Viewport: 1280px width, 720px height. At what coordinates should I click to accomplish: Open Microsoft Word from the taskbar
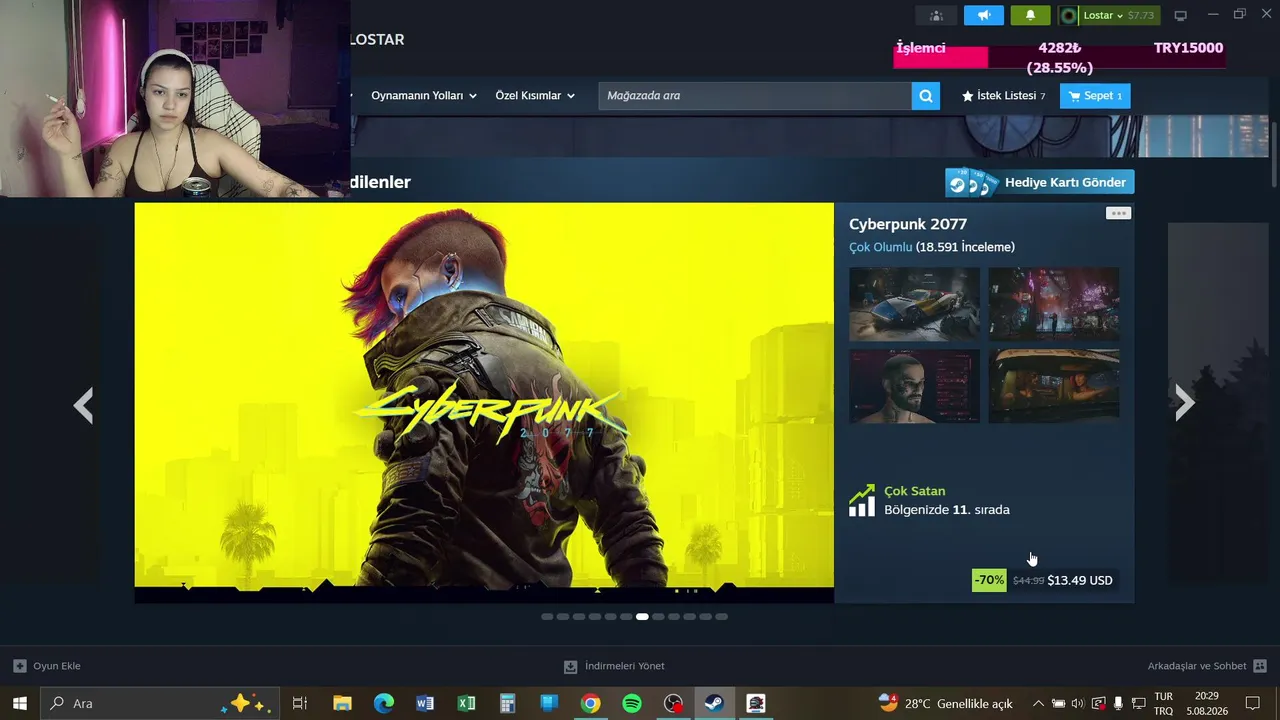[425, 703]
